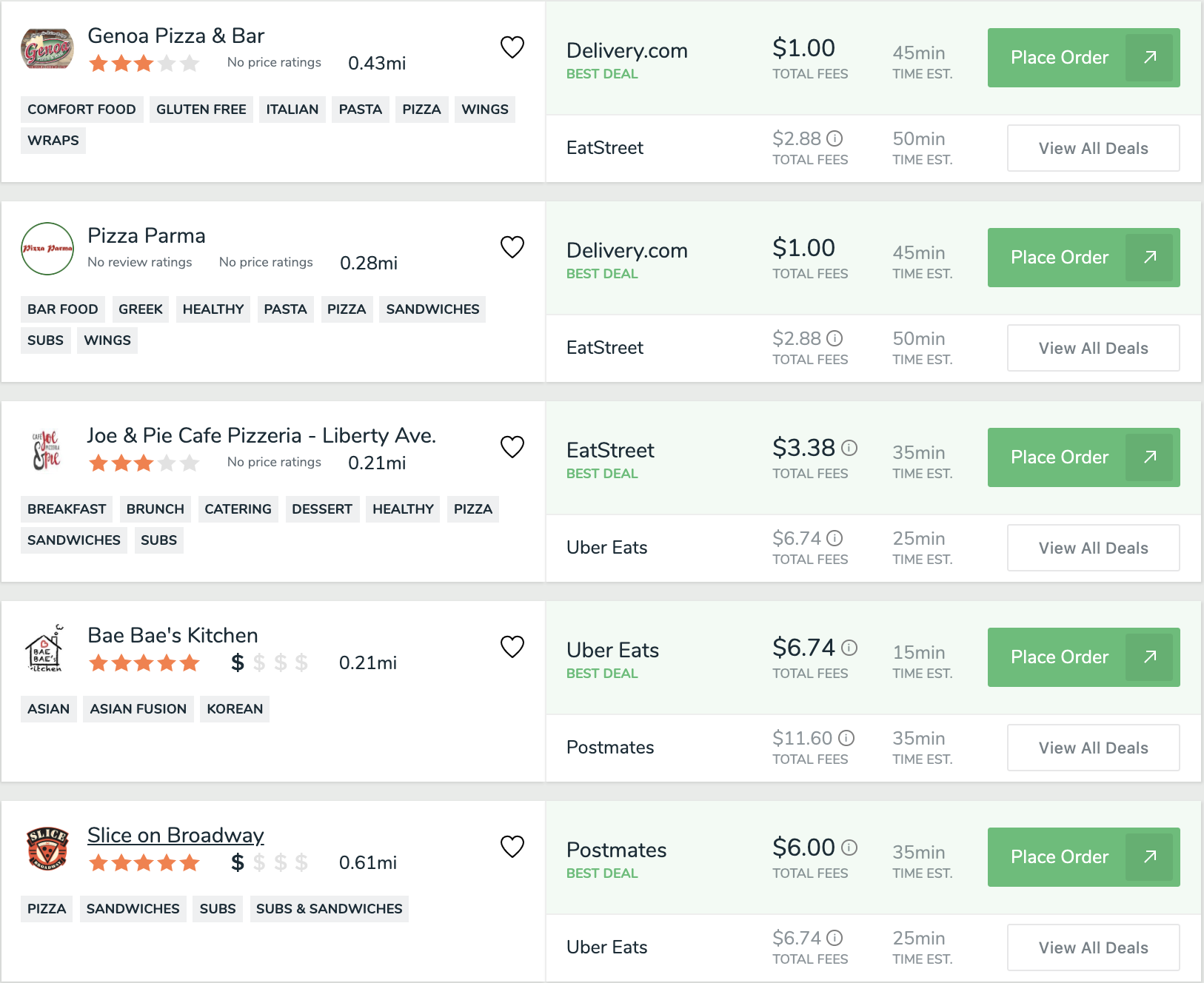View All Deals for Slice on Broadway
The height and width of the screenshot is (983, 1204).
(1093, 947)
